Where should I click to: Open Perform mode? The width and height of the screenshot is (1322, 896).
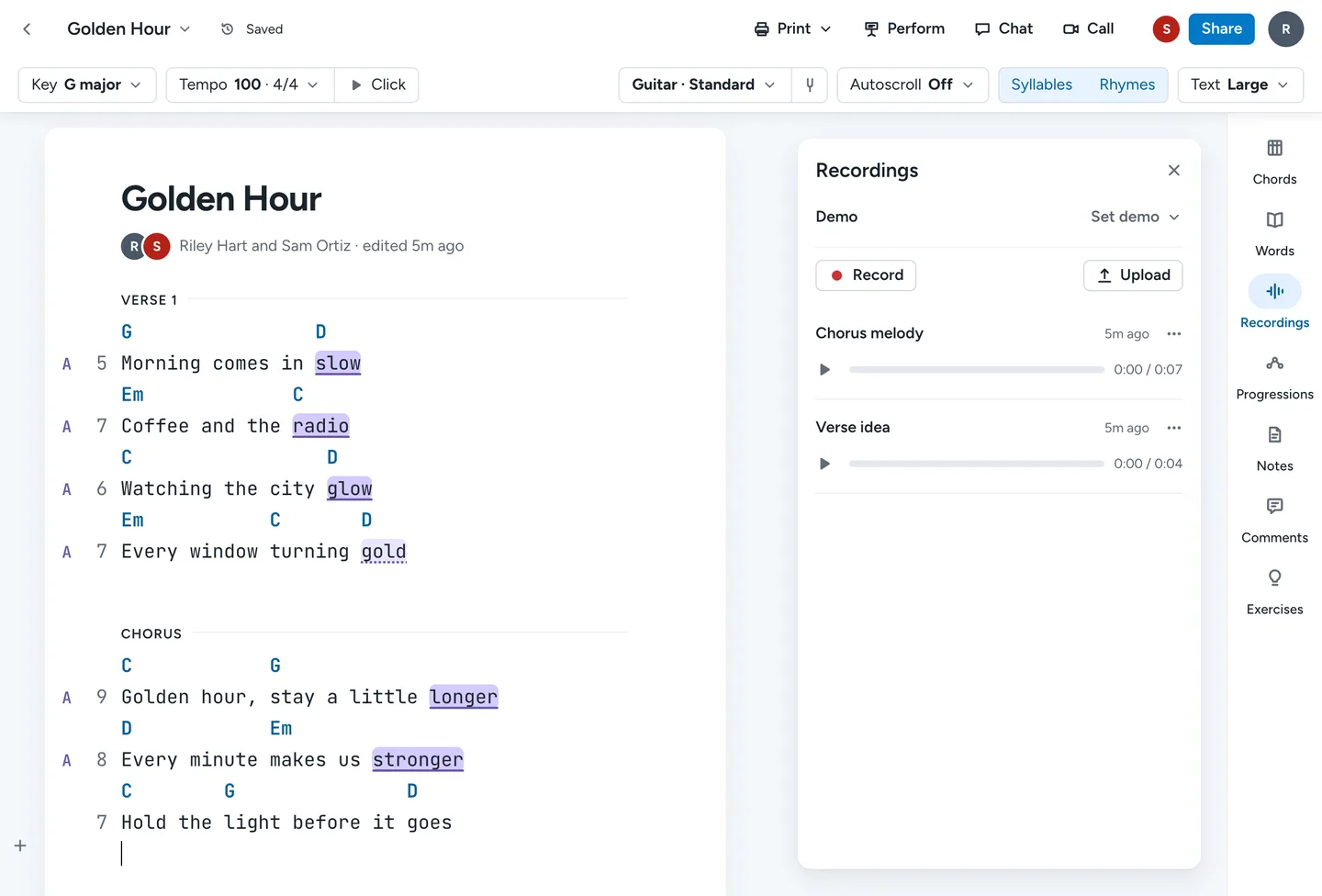(904, 29)
